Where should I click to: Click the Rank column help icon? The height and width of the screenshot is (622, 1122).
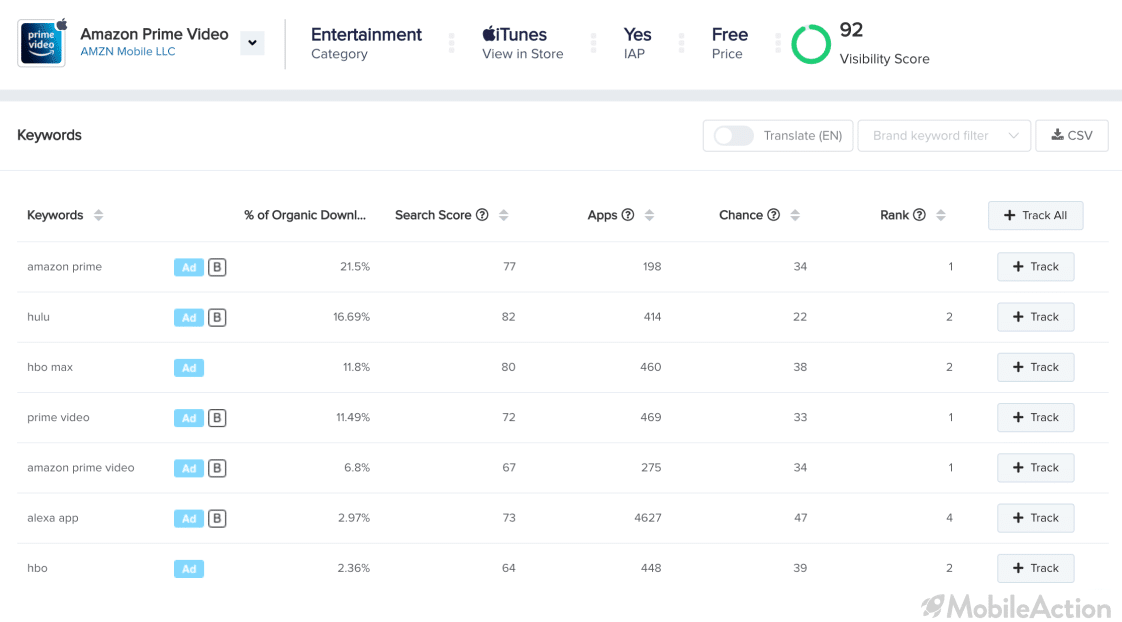point(919,215)
